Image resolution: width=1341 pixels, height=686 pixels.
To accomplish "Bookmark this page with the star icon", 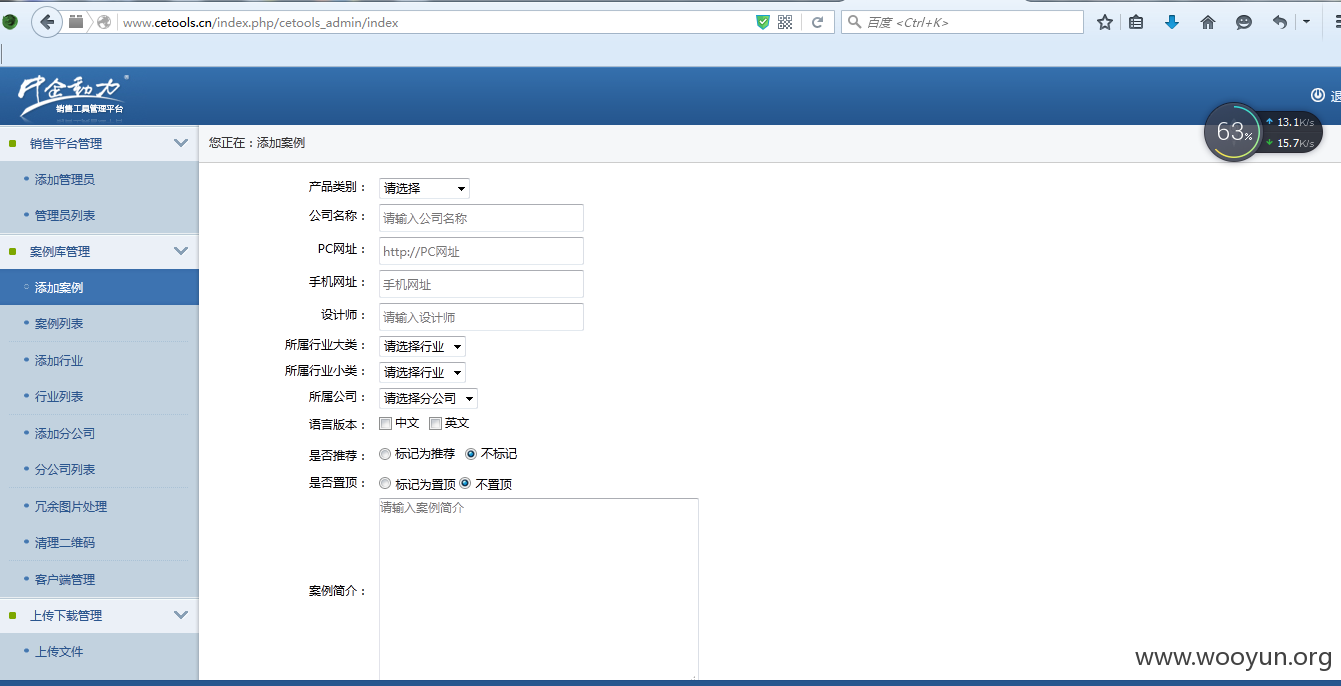I will click(1105, 22).
